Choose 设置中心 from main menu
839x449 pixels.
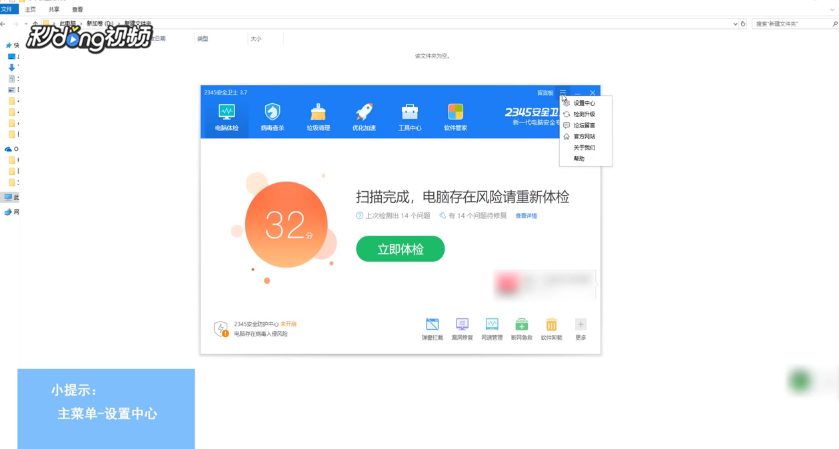pyautogui.click(x=585, y=103)
